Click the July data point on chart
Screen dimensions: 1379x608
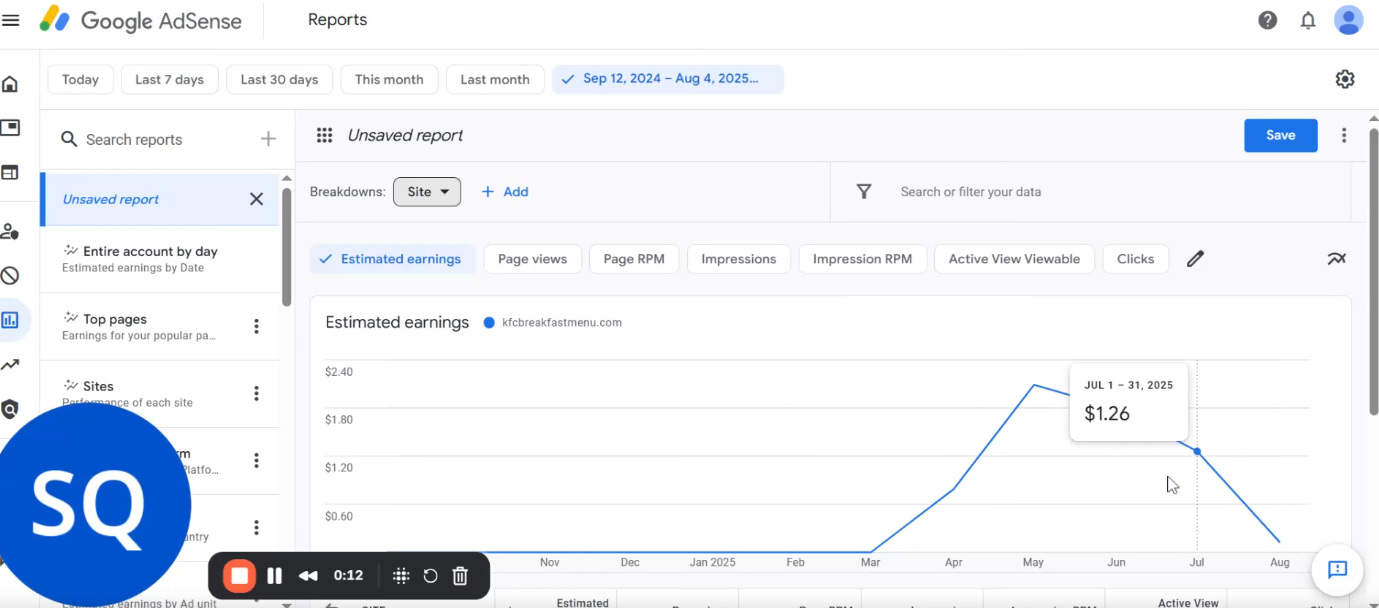tap(1197, 452)
